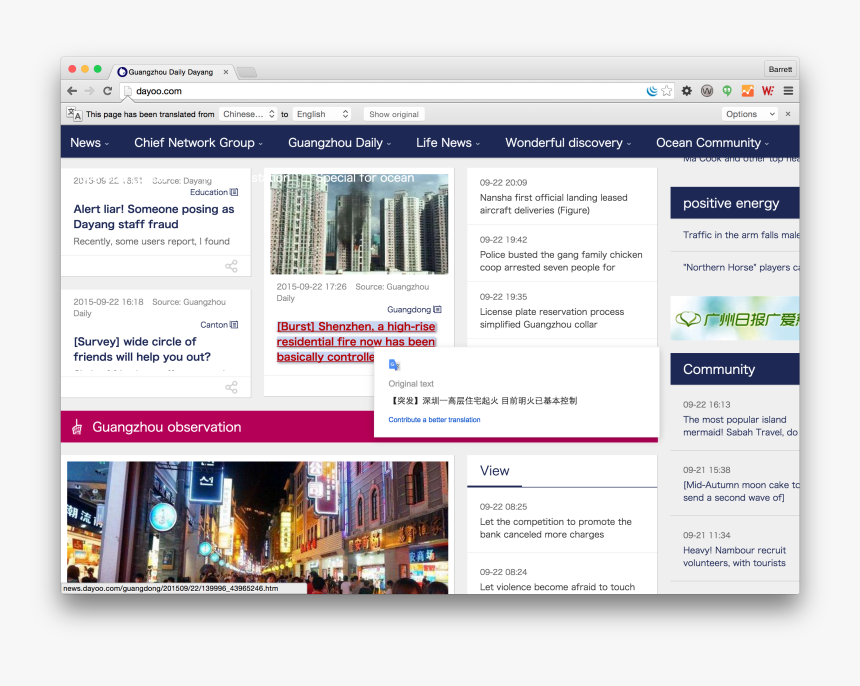Click the Show original button
Viewport: 860px width, 686px height.
point(394,114)
